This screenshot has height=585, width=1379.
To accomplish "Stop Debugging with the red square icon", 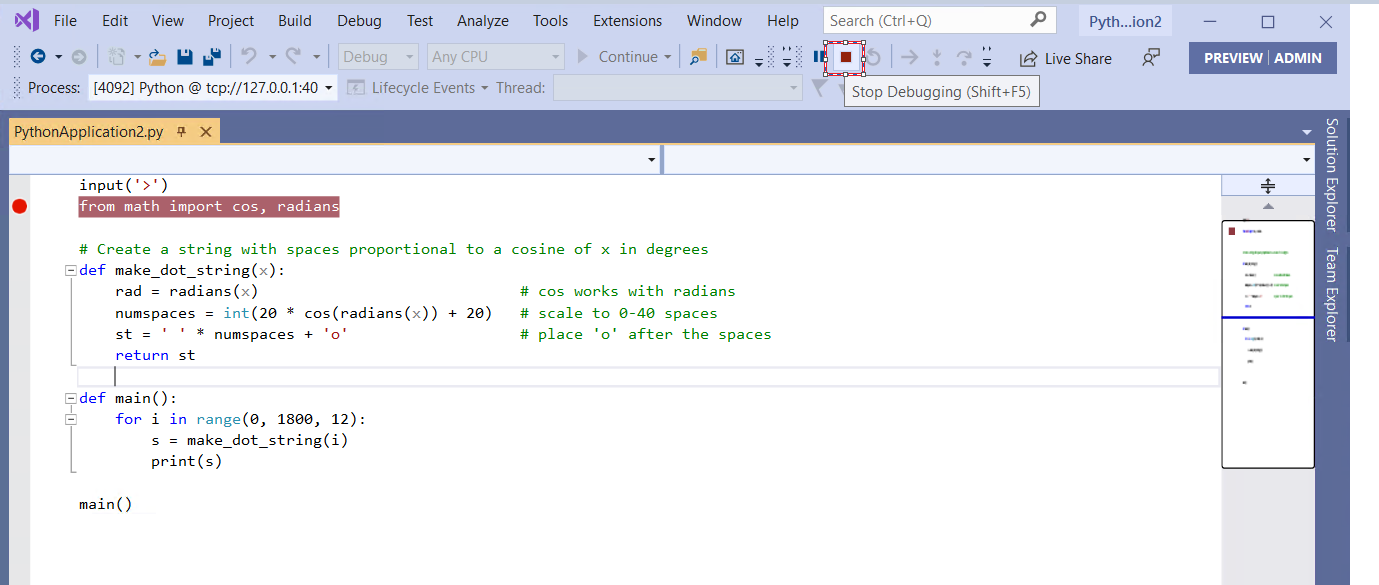I will (x=845, y=57).
